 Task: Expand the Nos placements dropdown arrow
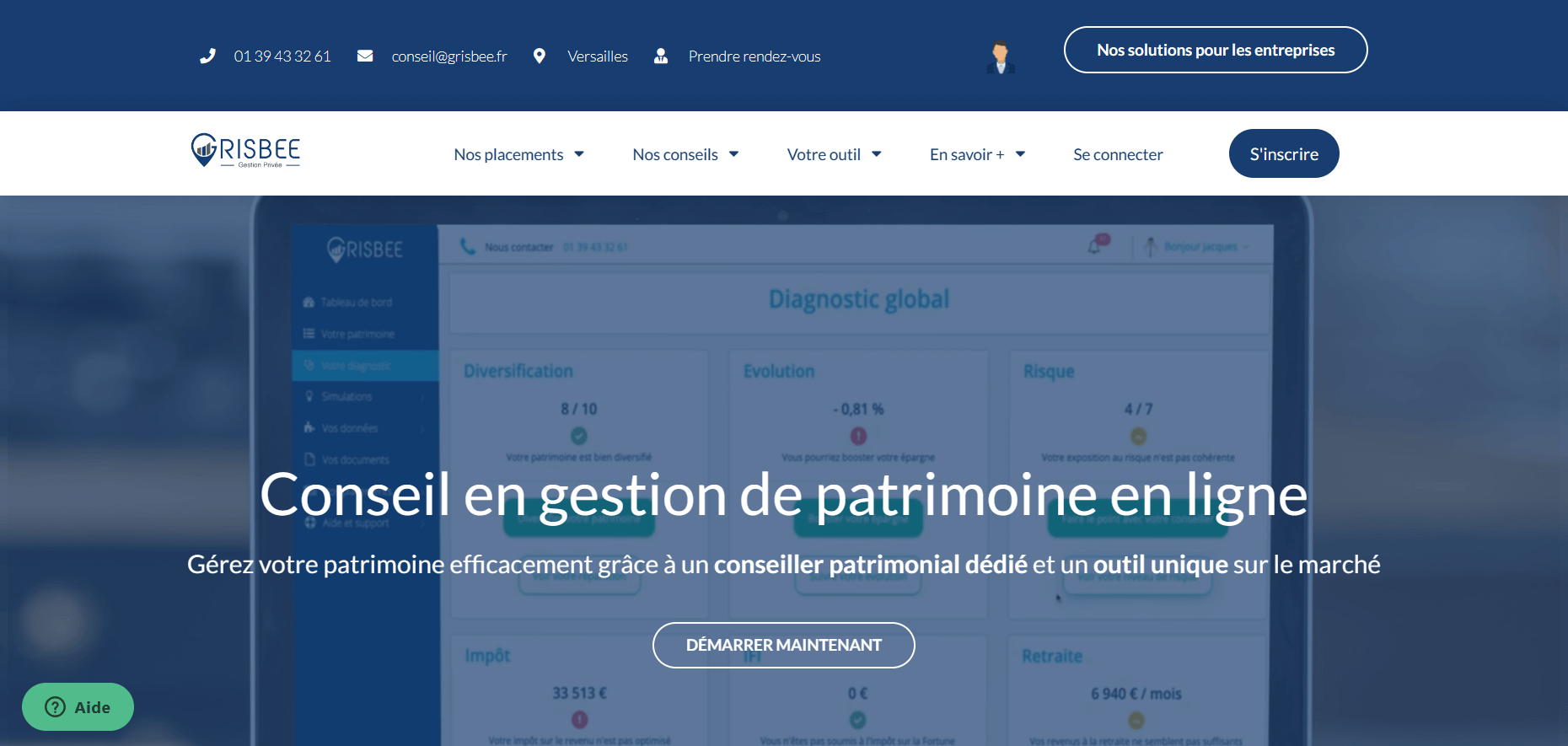point(579,154)
